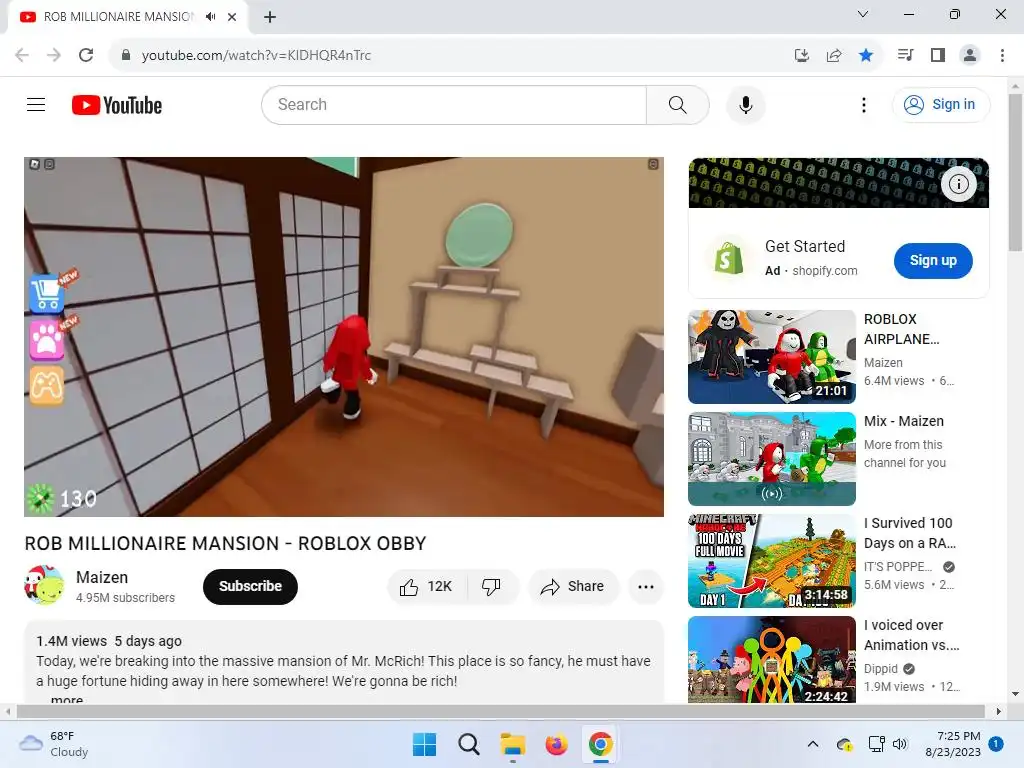Click the horizontal page scrollbar

click(500, 711)
